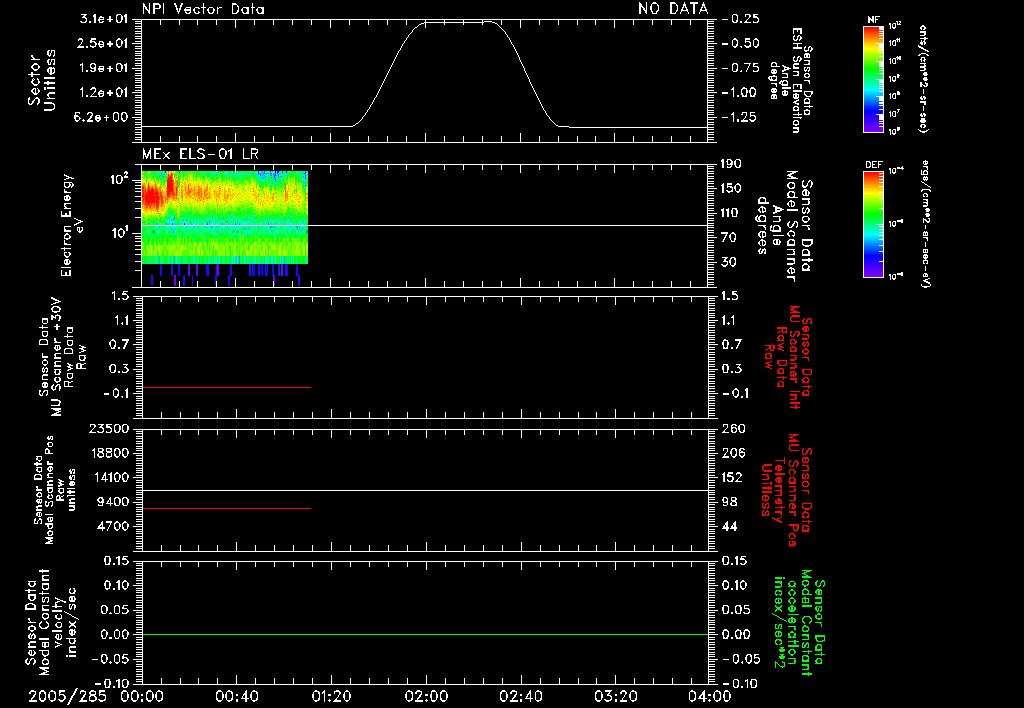Click the red 'MU Scanner Init Raw Data' label
This screenshot has height=708, width=1024.
point(788,357)
